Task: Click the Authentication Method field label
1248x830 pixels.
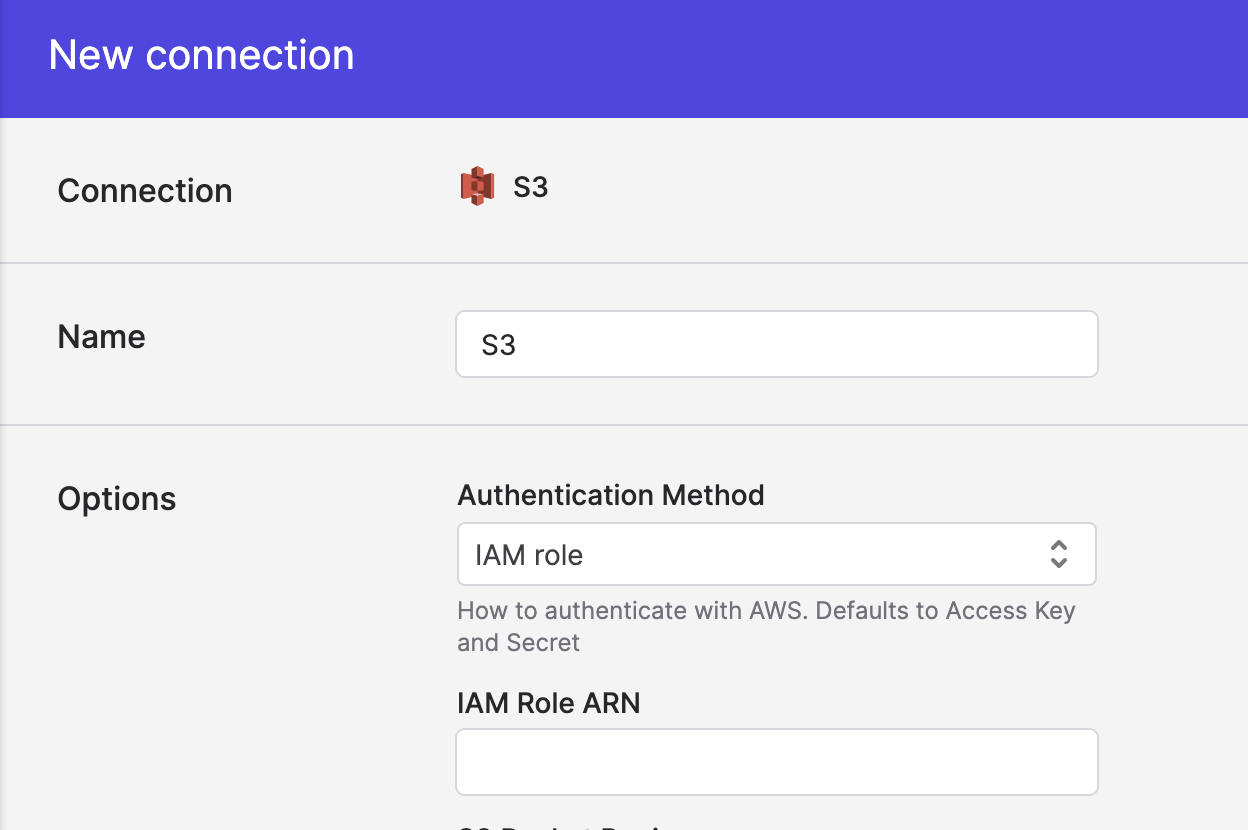Action: 611,495
